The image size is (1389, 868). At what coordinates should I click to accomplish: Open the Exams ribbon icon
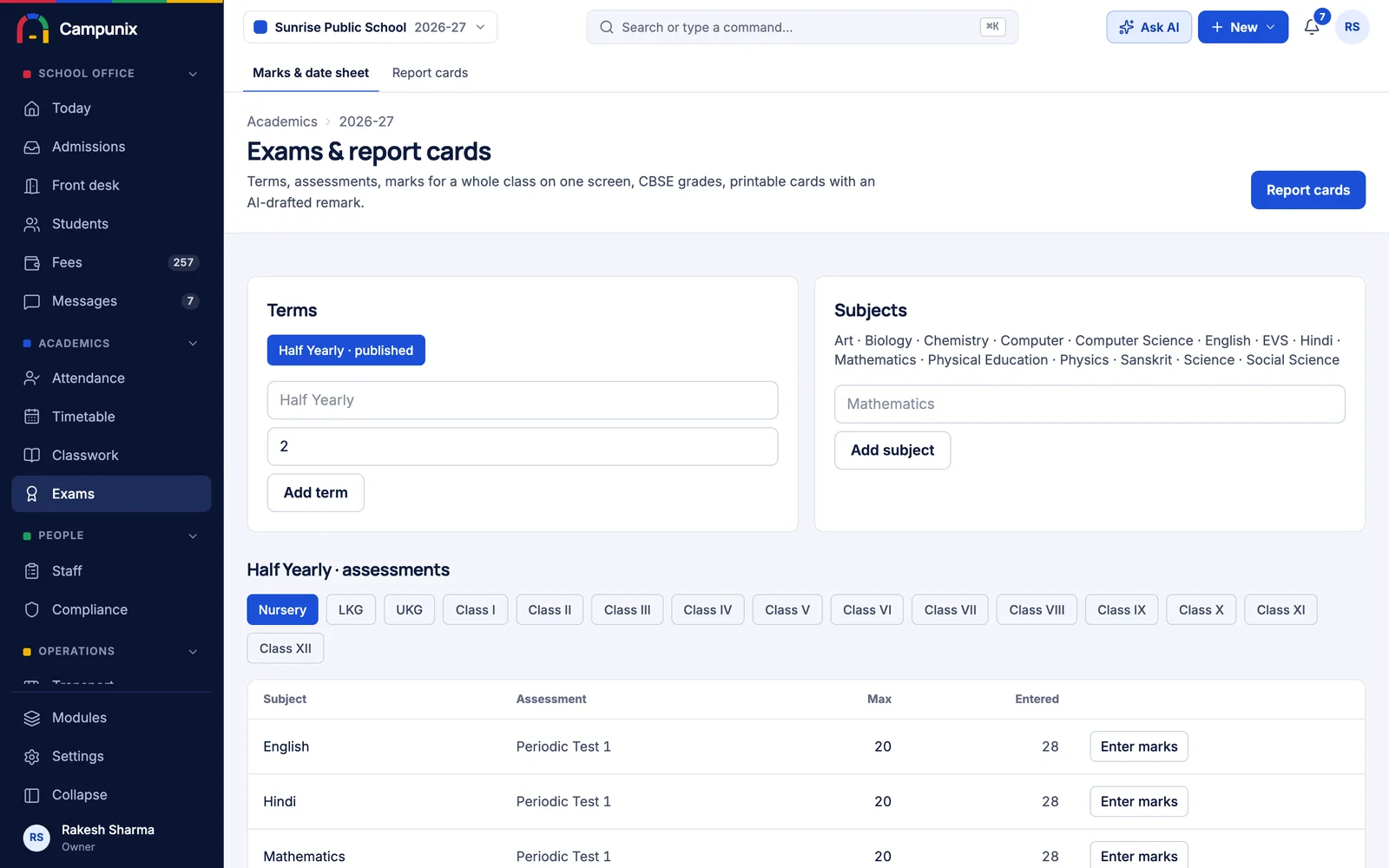[x=32, y=494]
